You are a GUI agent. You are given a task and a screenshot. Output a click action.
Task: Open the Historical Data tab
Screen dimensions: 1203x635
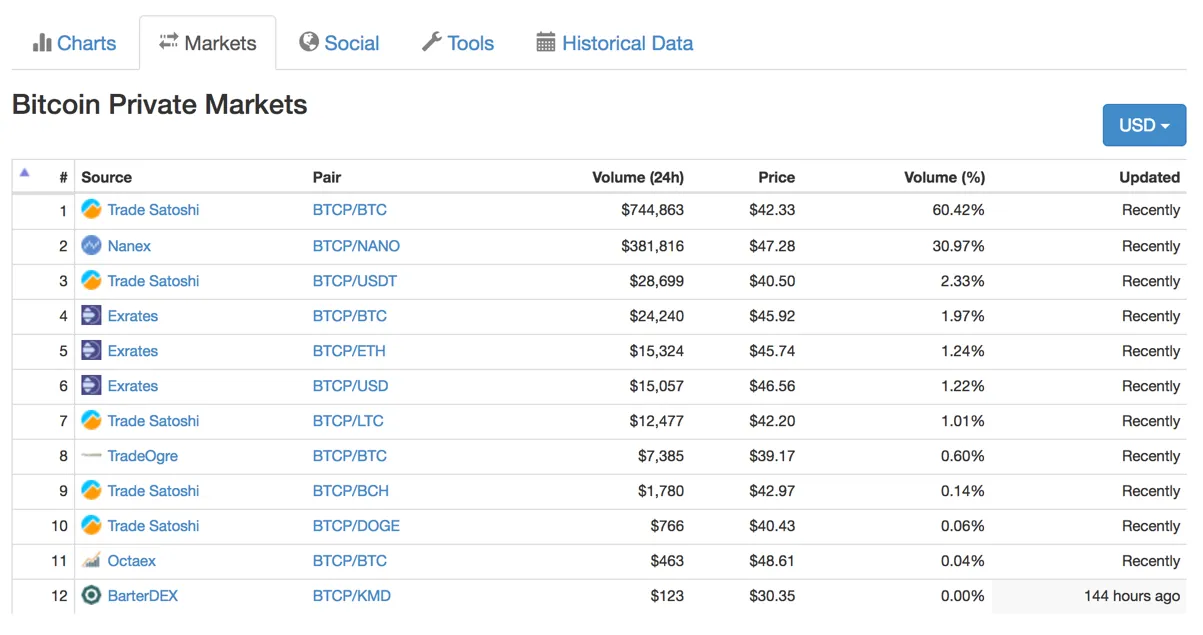(615, 43)
